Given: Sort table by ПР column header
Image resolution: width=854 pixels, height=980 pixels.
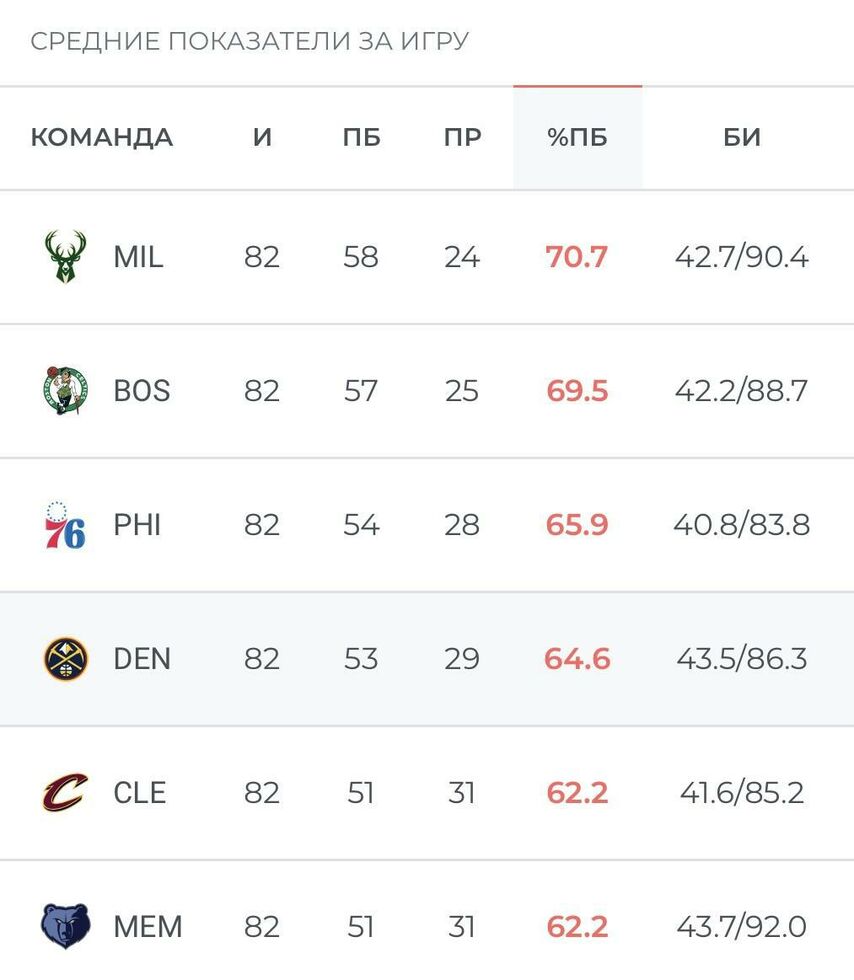Looking at the screenshot, I should coord(462,137).
